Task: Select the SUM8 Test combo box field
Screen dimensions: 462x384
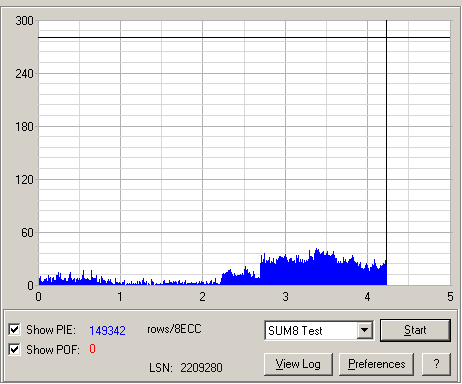Action: [319, 330]
